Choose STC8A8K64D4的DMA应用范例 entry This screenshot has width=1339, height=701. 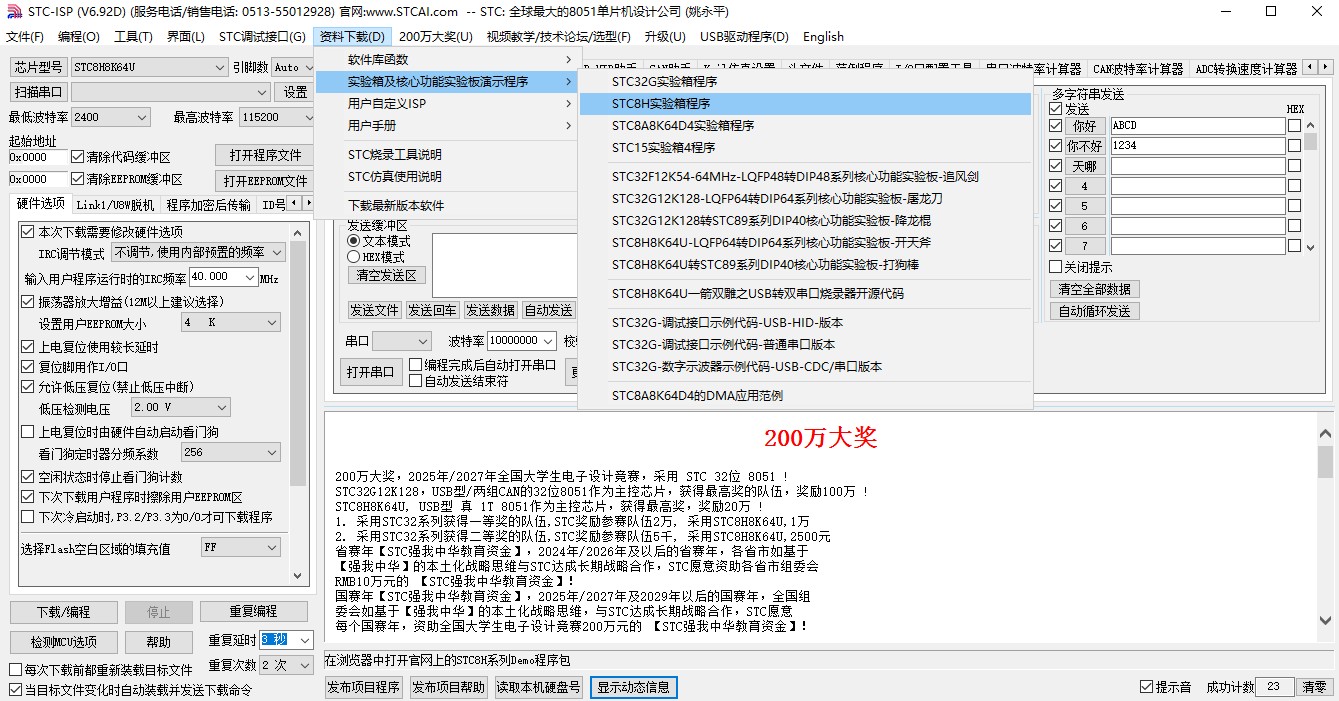point(805,395)
